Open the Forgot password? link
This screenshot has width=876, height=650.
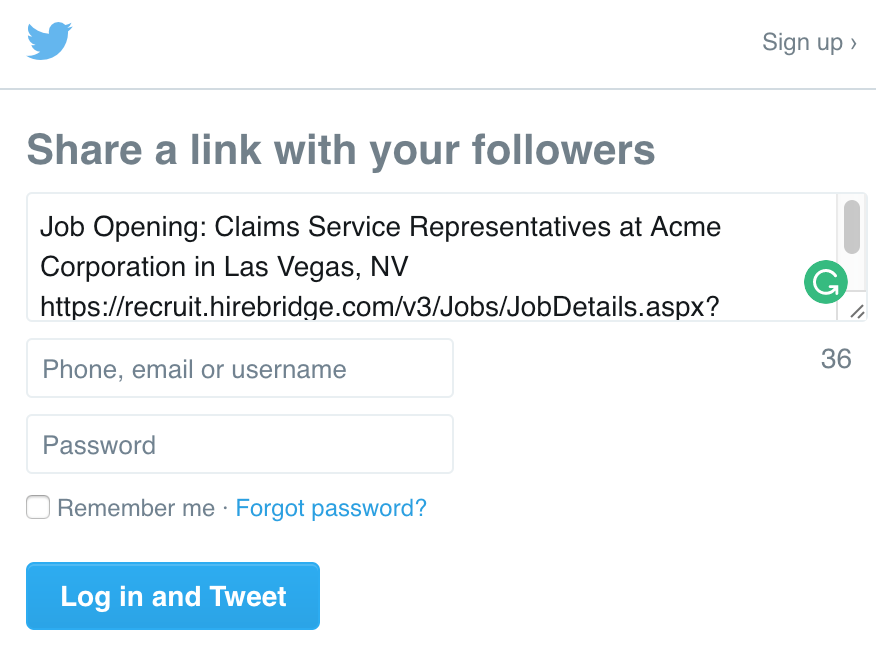331,508
